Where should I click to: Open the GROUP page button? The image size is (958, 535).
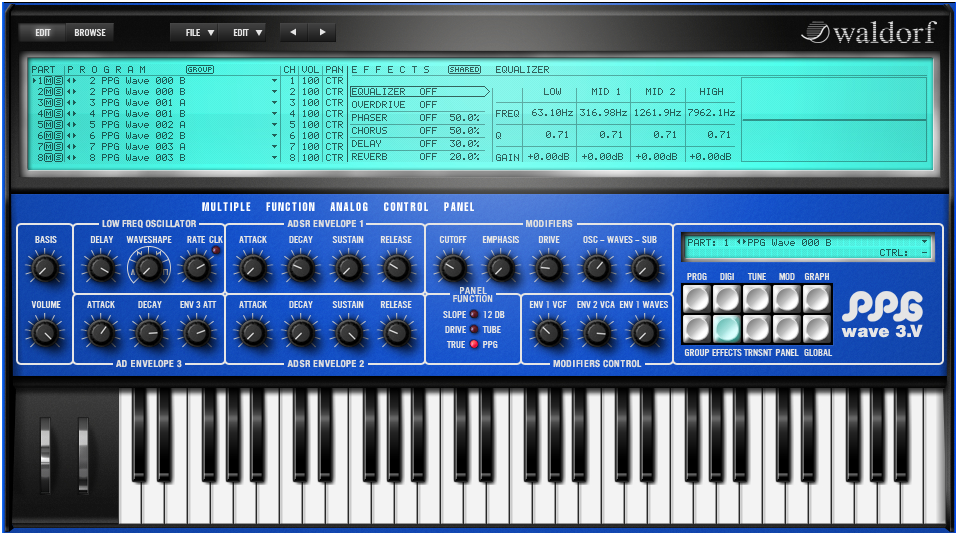(x=697, y=329)
